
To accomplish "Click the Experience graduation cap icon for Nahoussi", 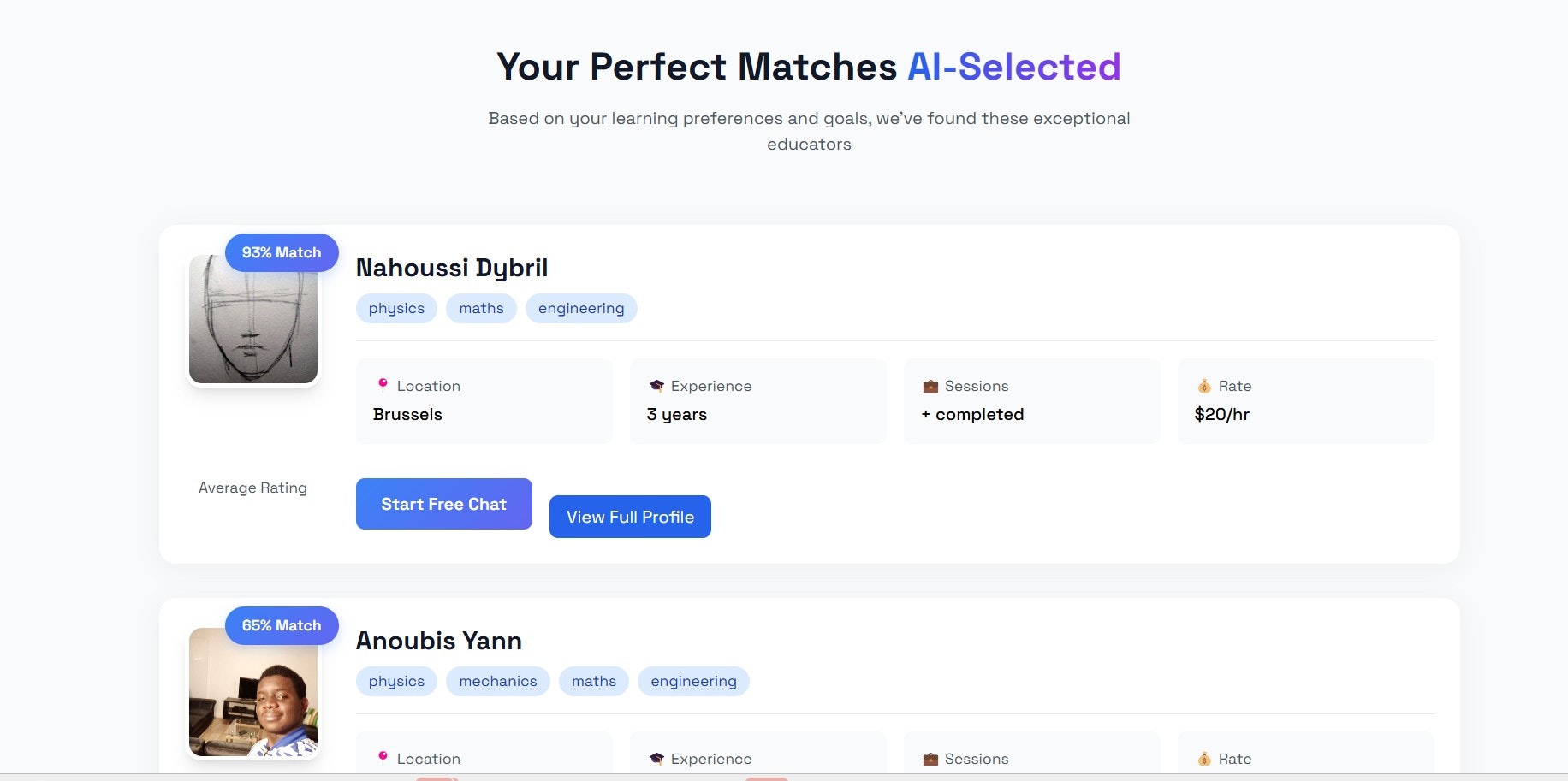I will pos(656,386).
